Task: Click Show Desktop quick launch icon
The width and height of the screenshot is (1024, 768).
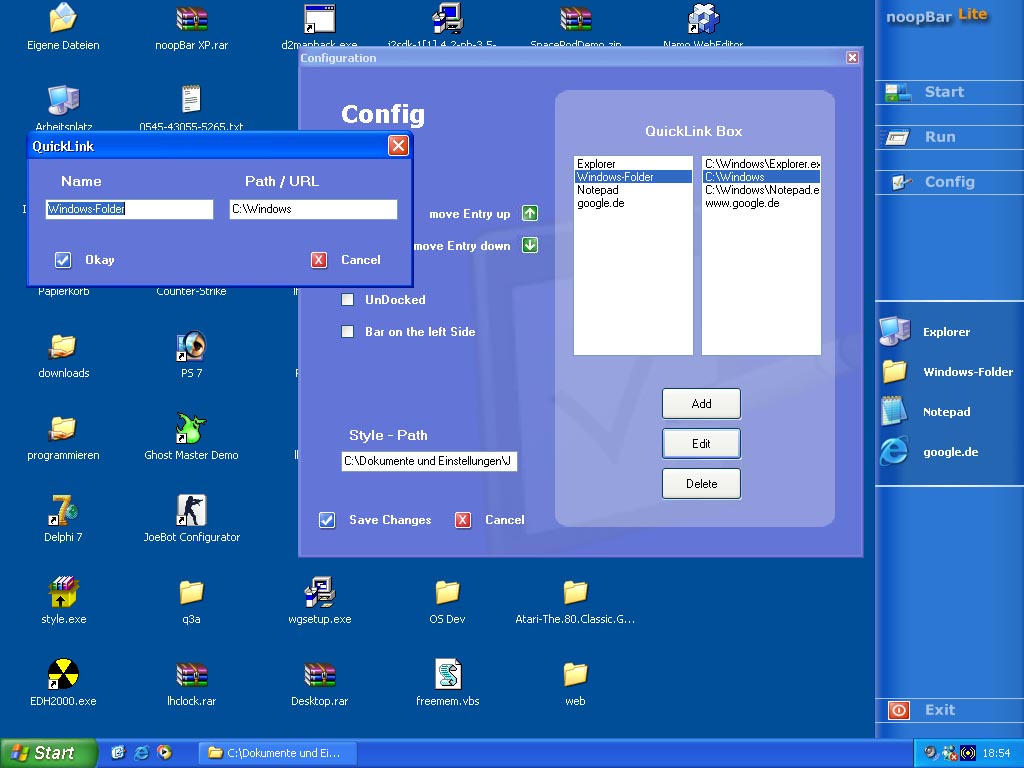Action: [x=118, y=753]
